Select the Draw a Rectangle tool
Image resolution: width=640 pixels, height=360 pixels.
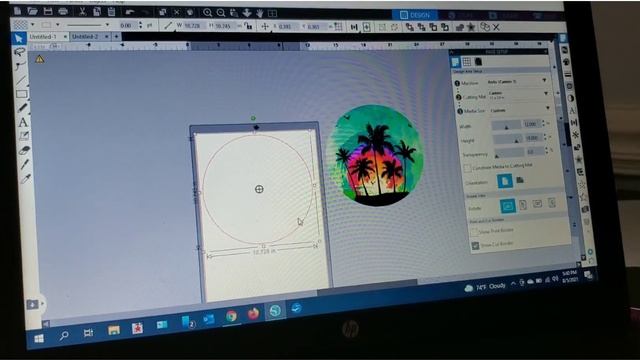pyautogui.click(x=22, y=94)
